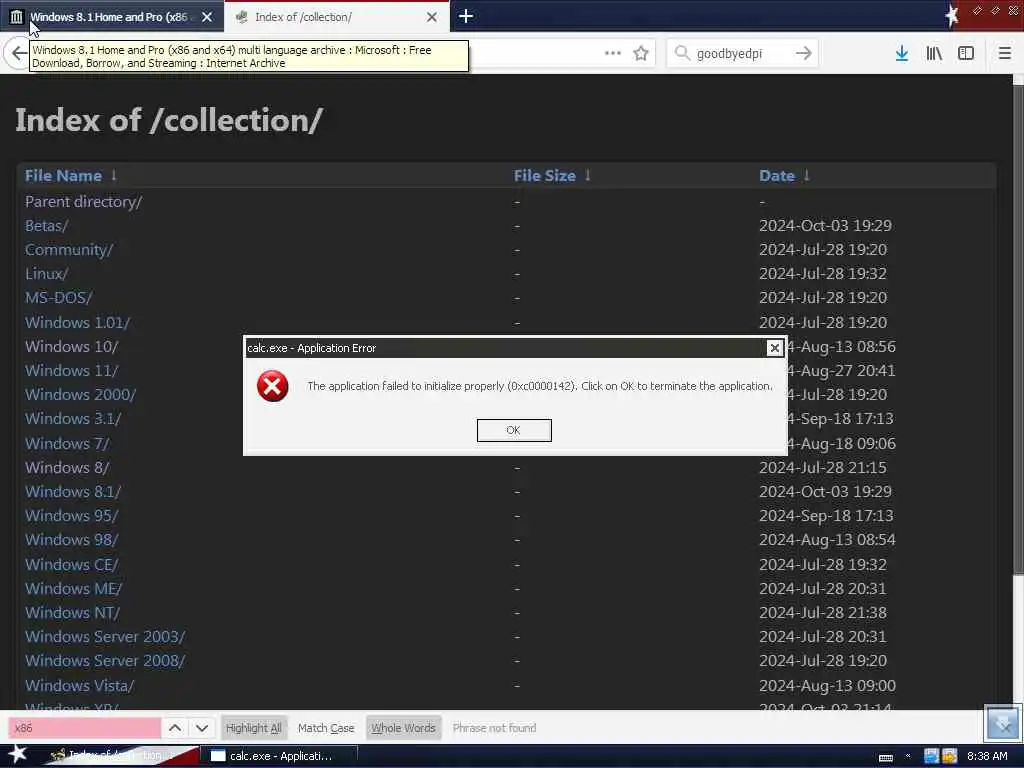Open the page actions three-dot menu
The height and width of the screenshot is (768, 1024).
(613, 53)
